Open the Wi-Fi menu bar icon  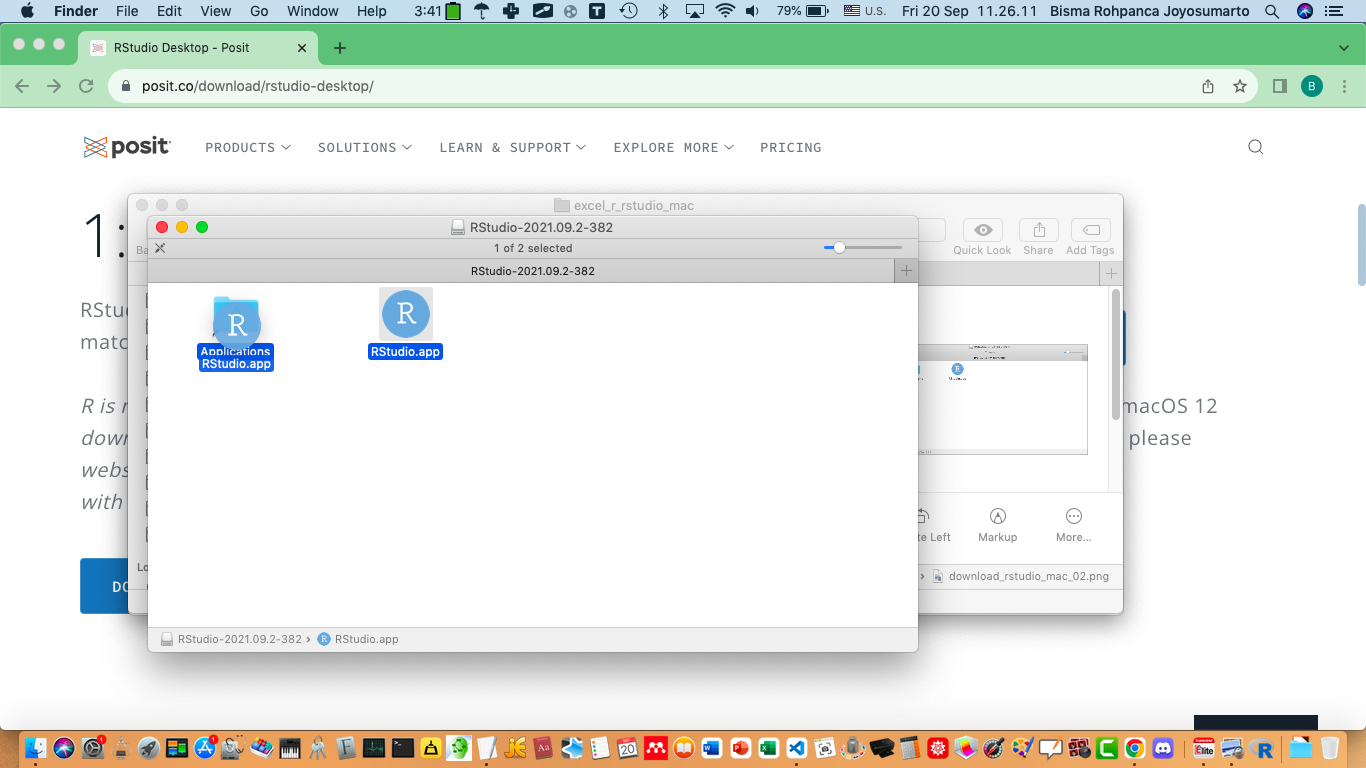coord(724,11)
